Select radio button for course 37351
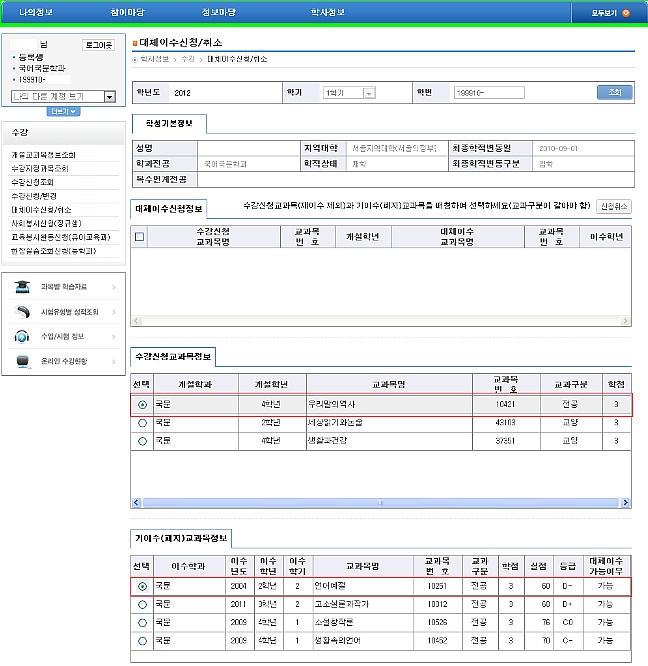The image size is (648, 666). pos(142,440)
